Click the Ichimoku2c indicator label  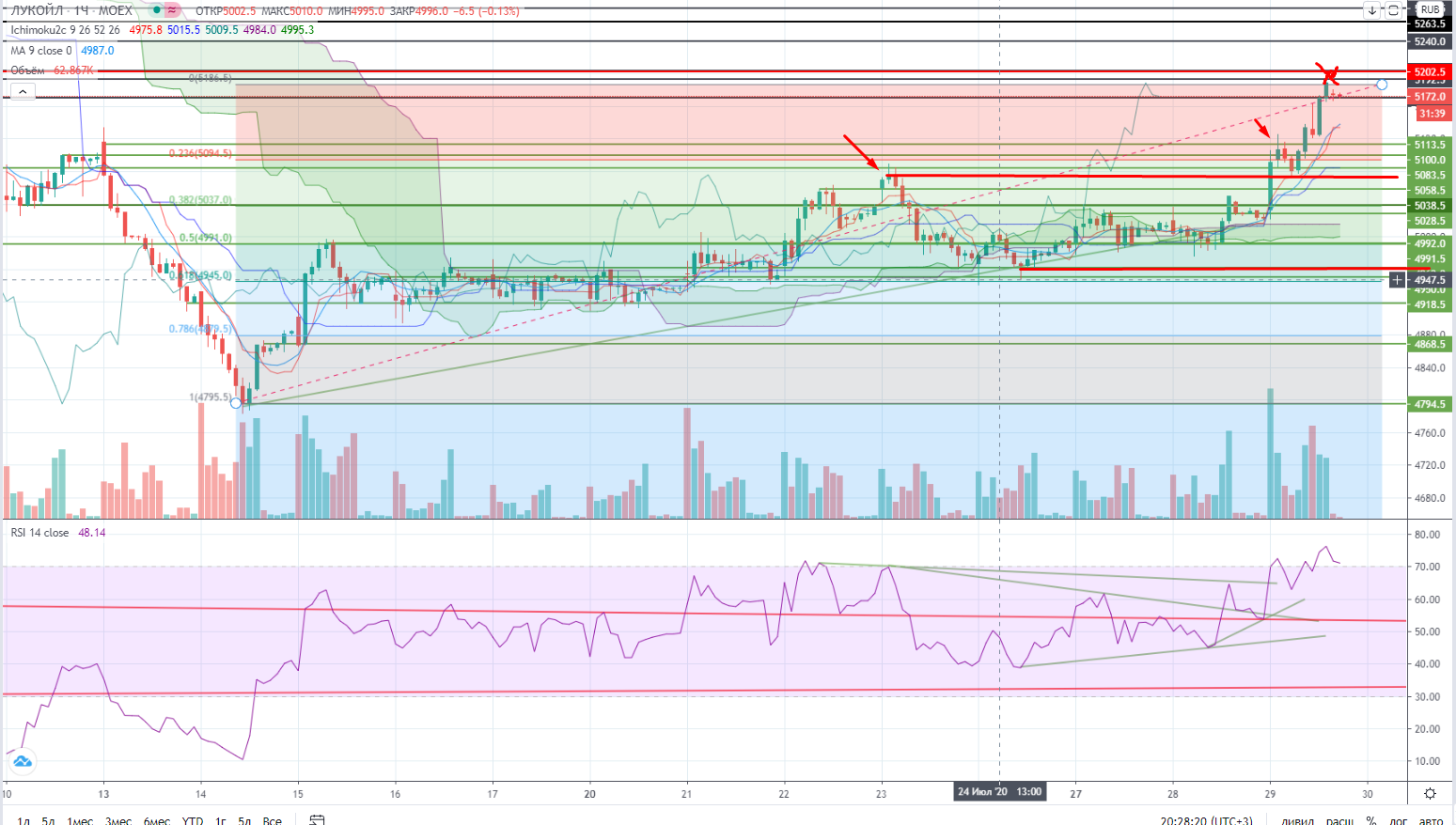click(65, 30)
